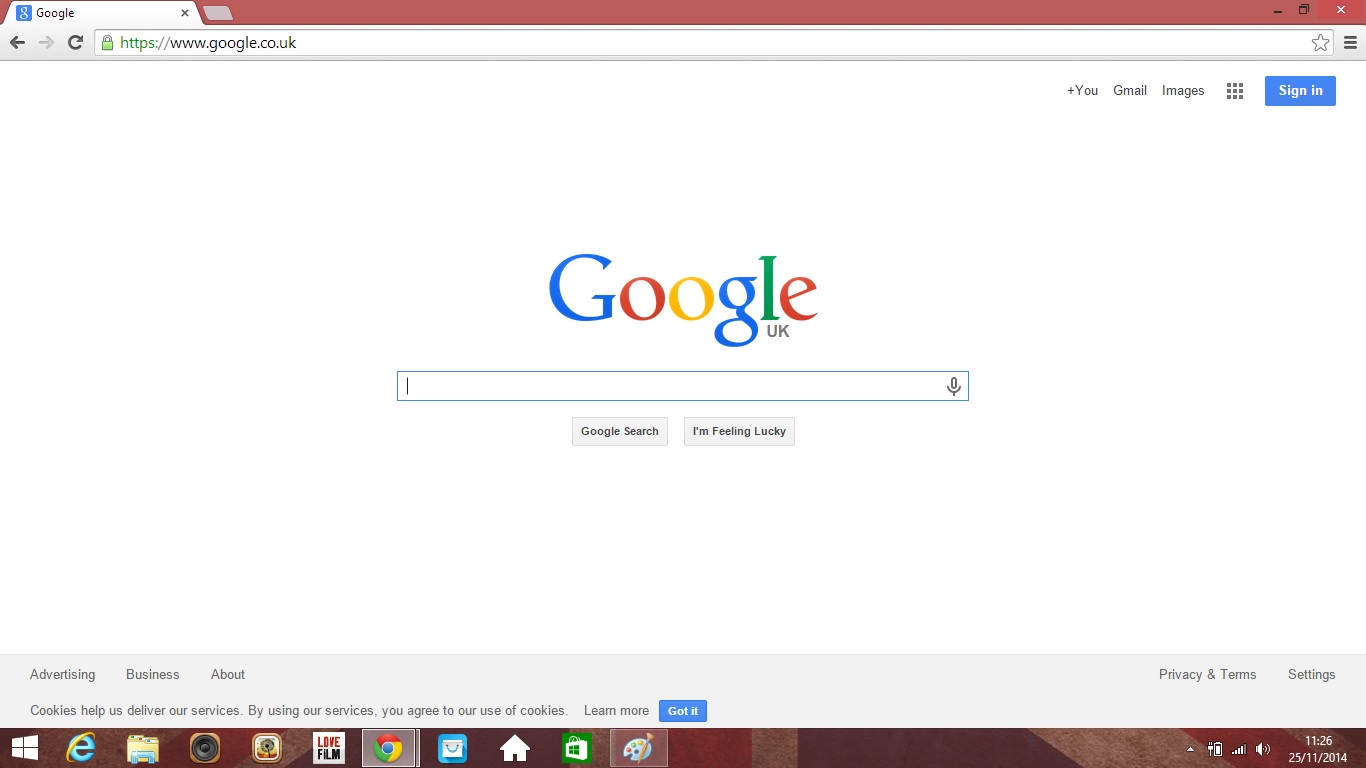Minimize the Chrome window
Viewport: 1366px width, 768px height.
(x=1279, y=10)
